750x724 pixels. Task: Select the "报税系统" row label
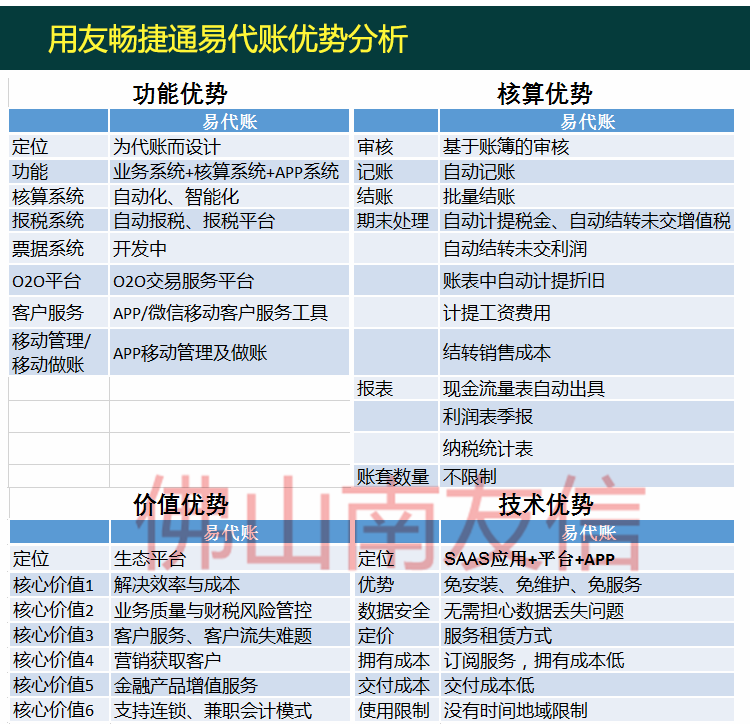[58, 221]
